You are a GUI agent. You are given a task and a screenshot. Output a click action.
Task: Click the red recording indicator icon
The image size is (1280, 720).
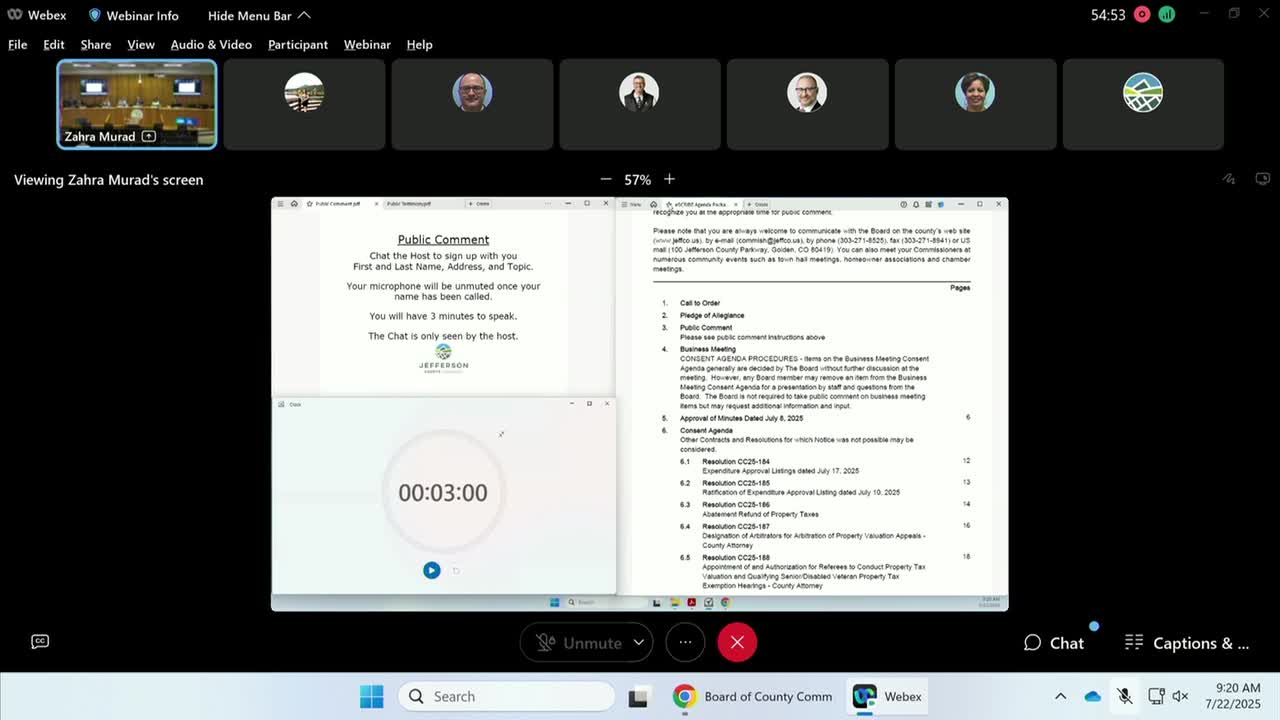[1142, 15]
